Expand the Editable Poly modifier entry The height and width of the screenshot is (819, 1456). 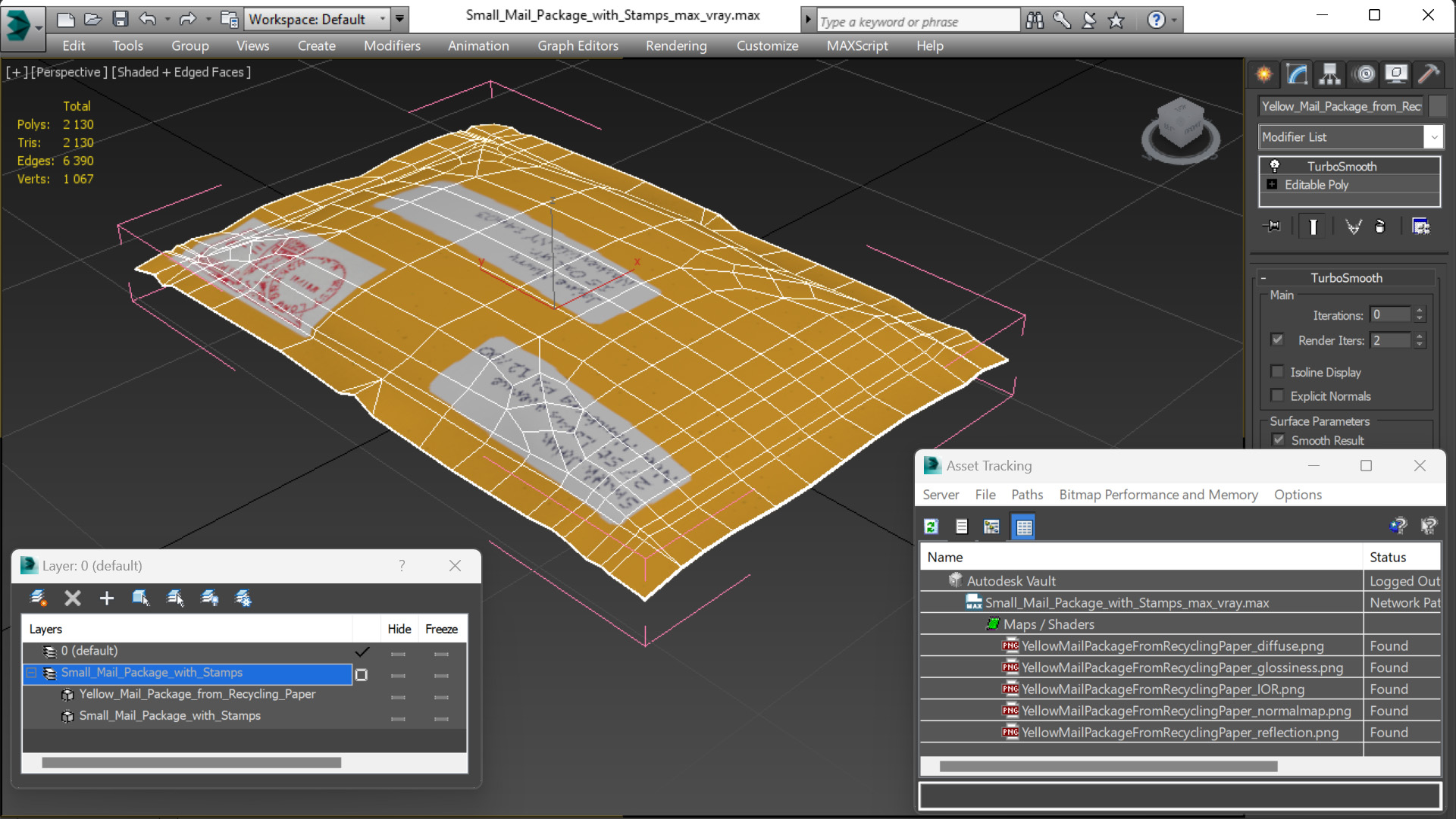(x=1272, y=185)
